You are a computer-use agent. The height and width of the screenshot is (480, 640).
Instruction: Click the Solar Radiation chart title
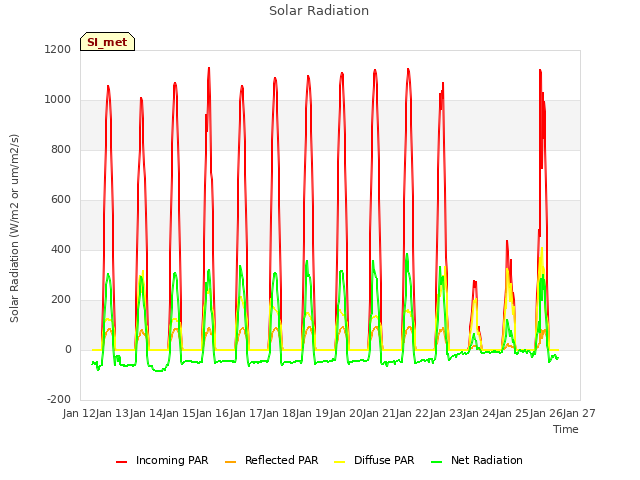319,11
